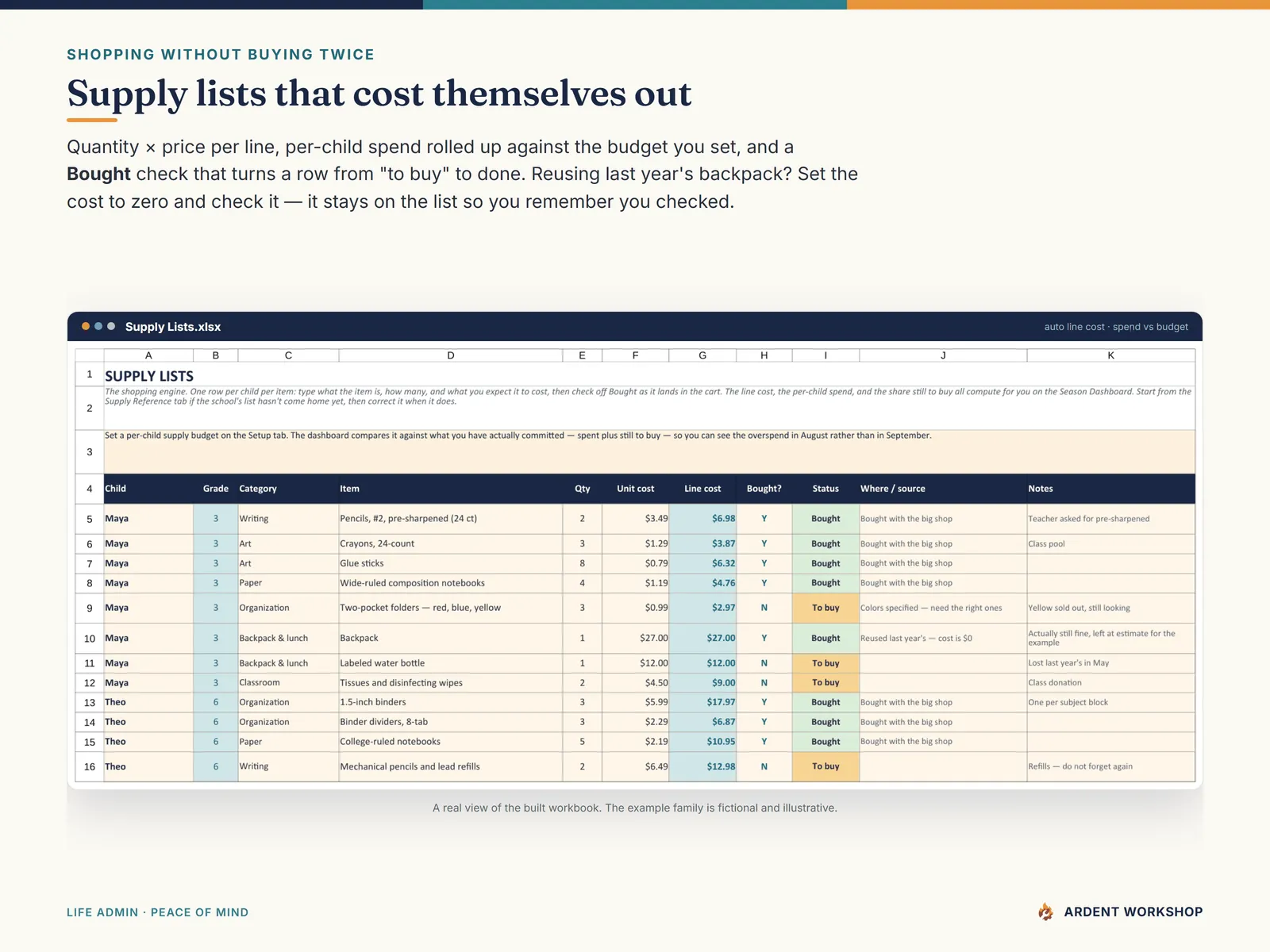Click the auto line cost · spend vs budget label
This screenshot has width=1270, height=952.
point(1116,327)
